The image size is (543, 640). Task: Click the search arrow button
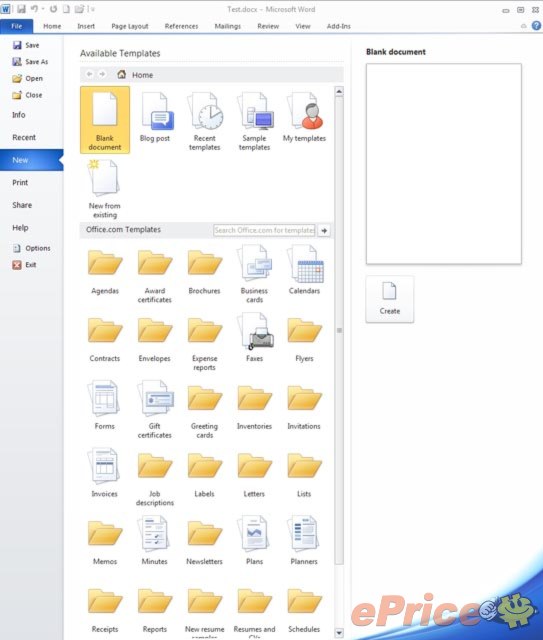324,231
